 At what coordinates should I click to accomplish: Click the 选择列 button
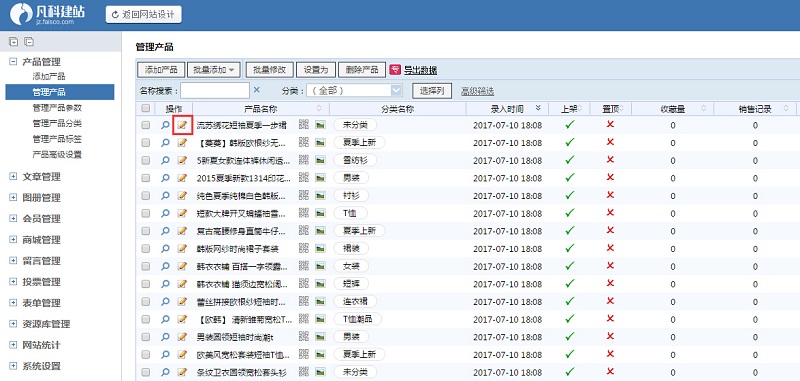coord(432,91)
